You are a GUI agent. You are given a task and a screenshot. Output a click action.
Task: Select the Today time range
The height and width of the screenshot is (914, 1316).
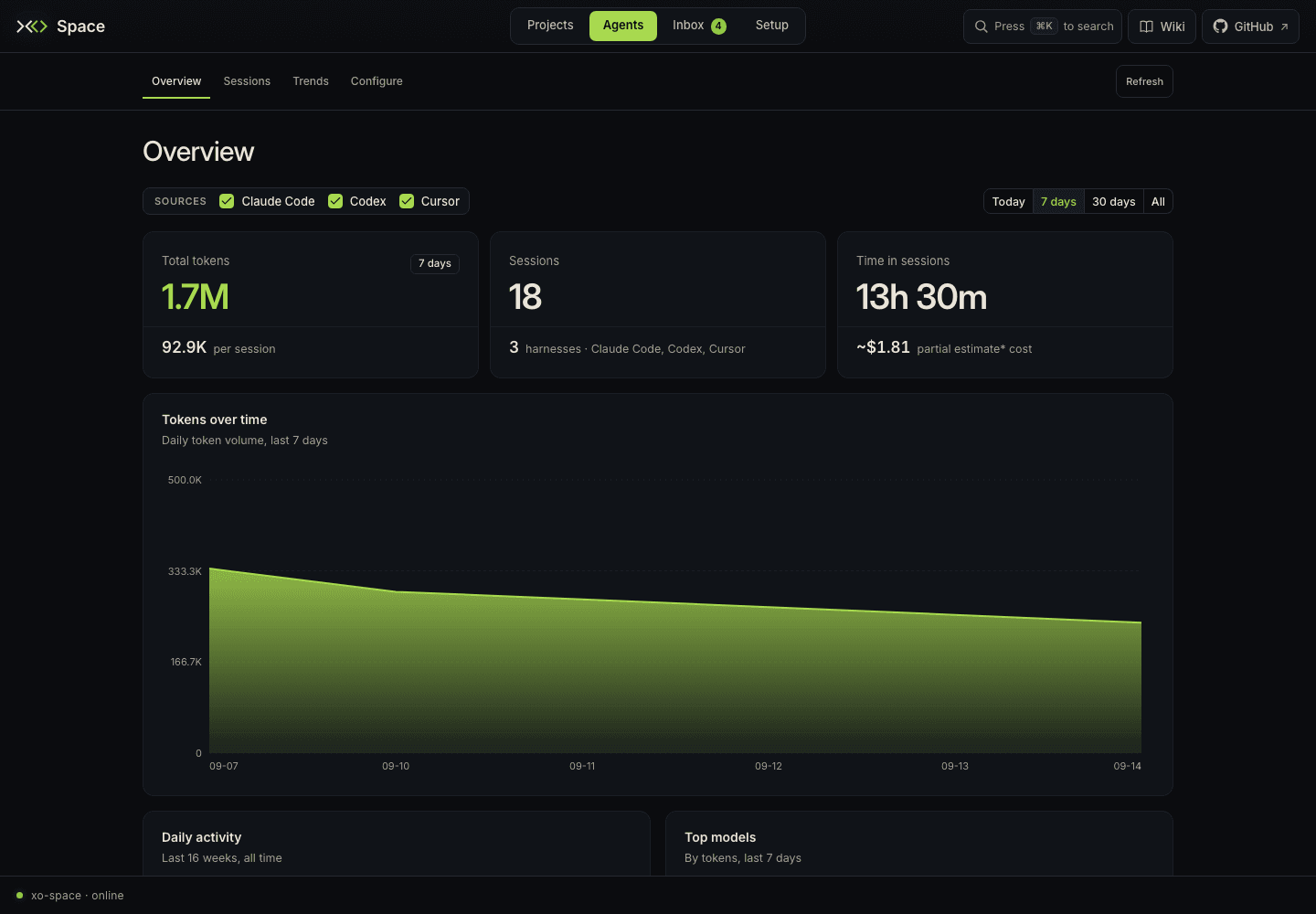tap(1008, 201)
